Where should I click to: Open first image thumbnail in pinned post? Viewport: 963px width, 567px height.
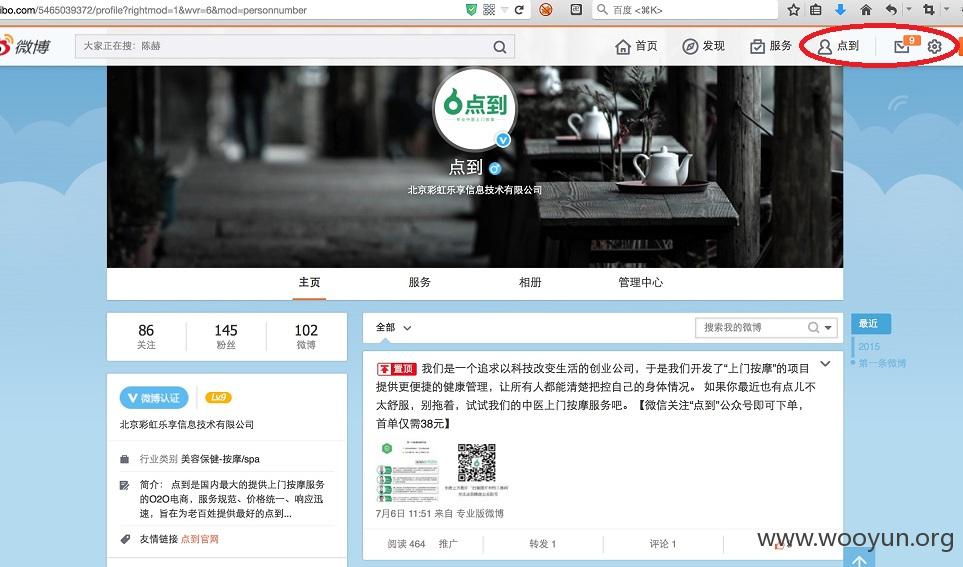click(408, 472)
